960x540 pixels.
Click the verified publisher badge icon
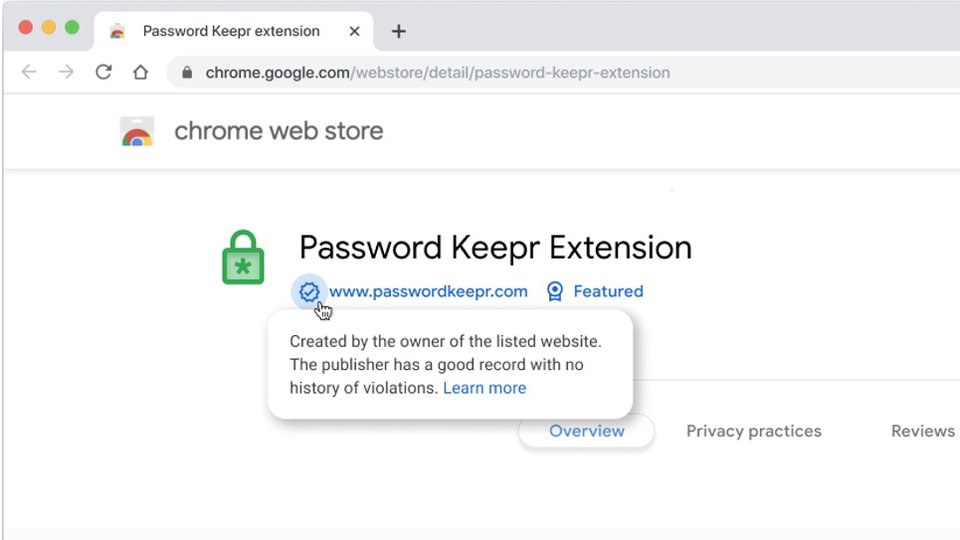(x=309, y=291)
